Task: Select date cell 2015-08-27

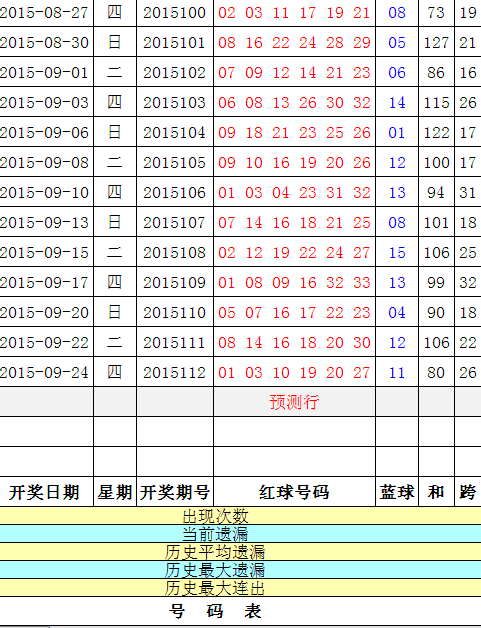Action: pos(46,13)
